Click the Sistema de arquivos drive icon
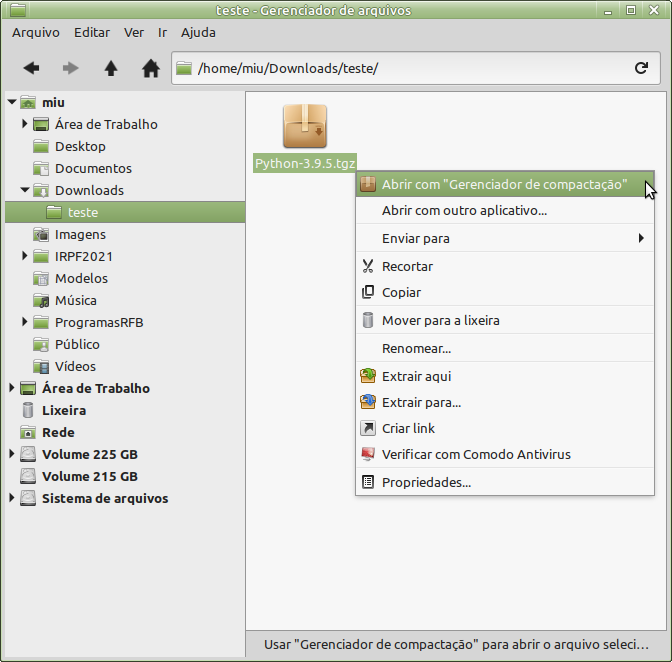Screen dimensions: 672x662 pyautogui.click(x=28, y=498)
